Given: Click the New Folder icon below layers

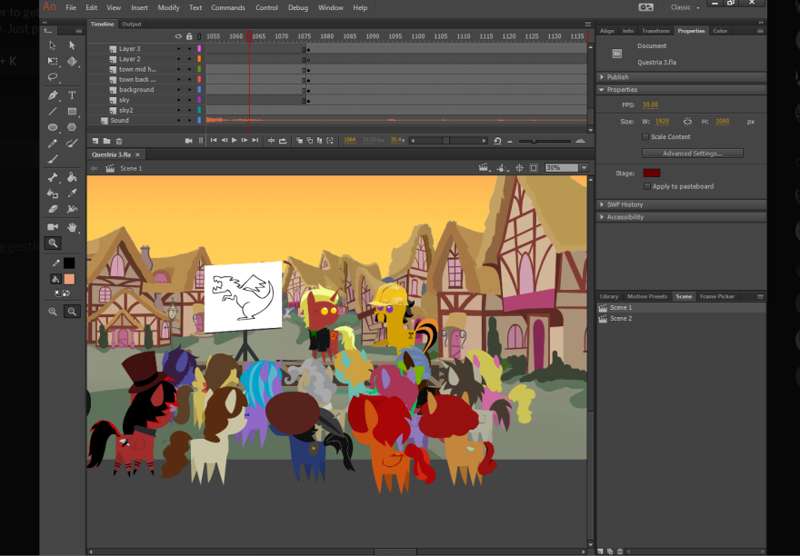Looking at the screenshot, I should click(x=107, y=141).
